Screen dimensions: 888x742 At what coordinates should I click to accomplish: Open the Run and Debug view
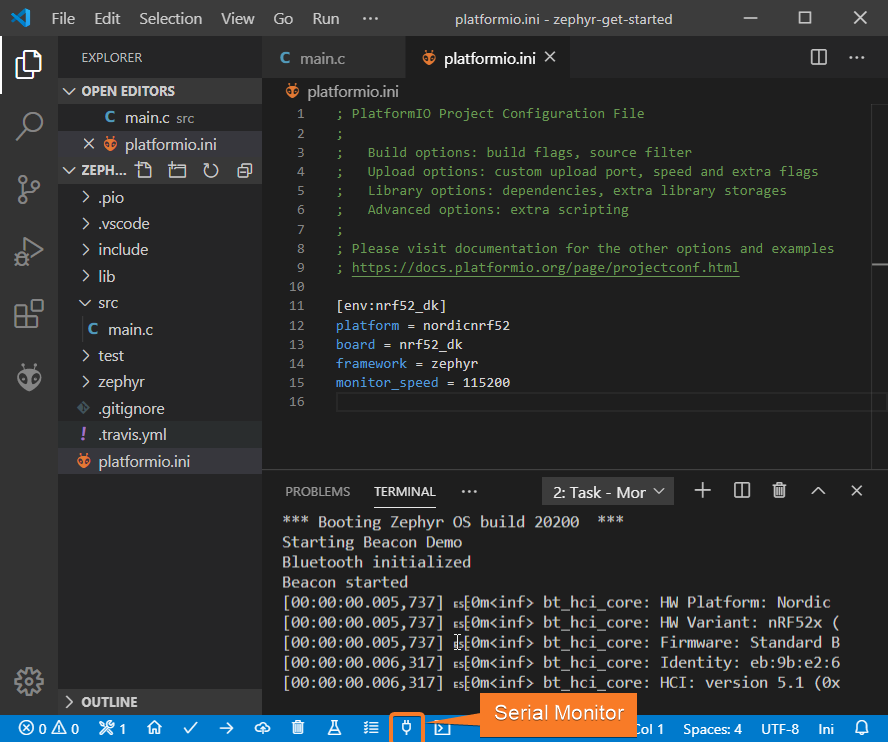[x=28, y=251]
